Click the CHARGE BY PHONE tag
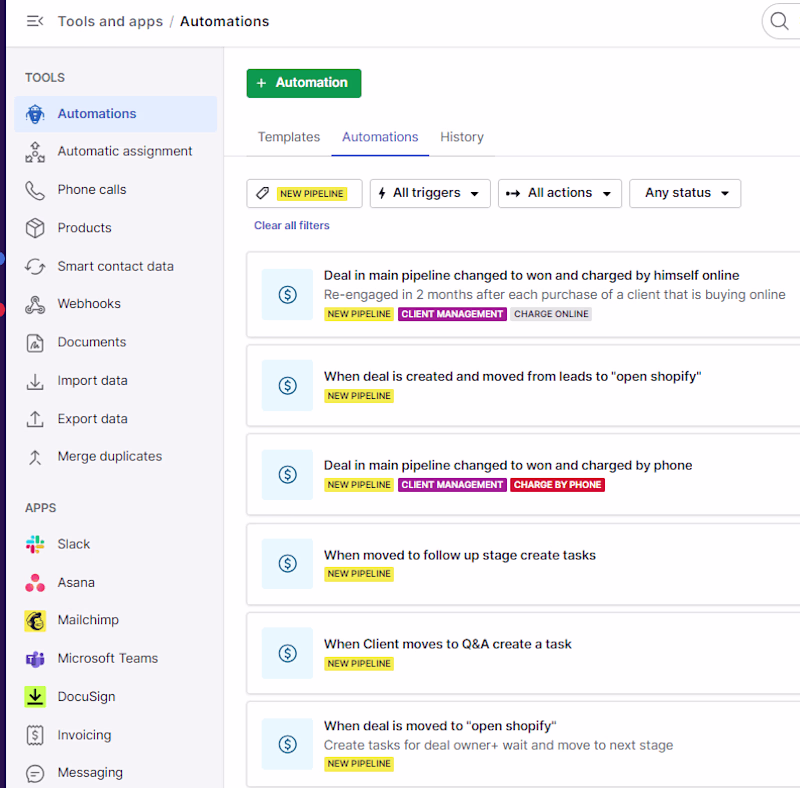 coord(557,485)
